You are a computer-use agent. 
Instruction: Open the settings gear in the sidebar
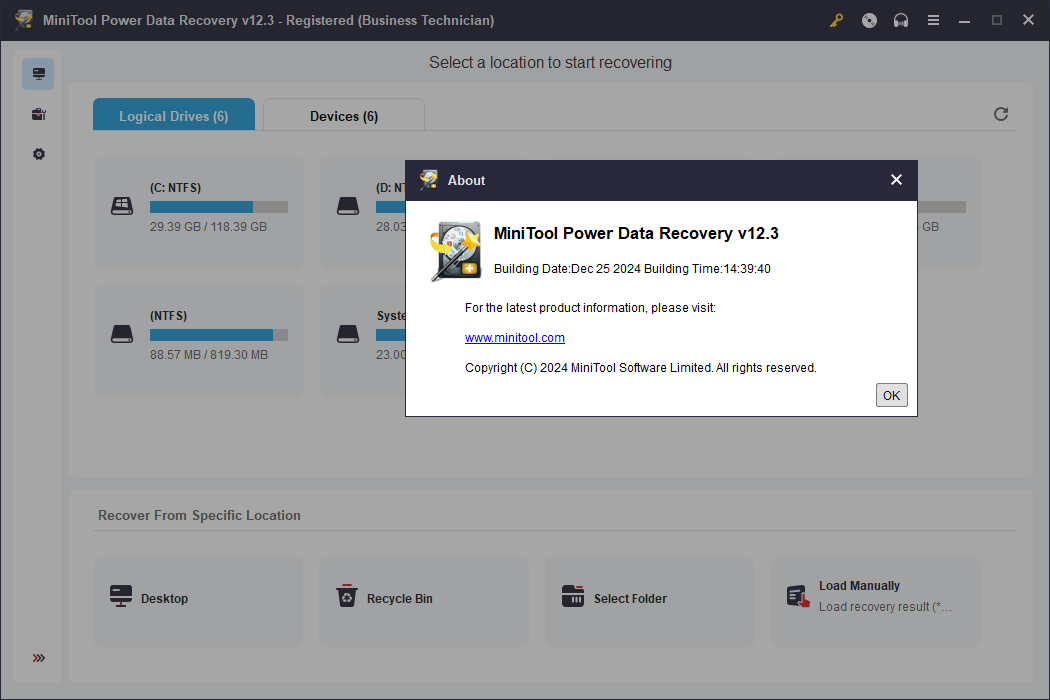[x=39, y=154]
